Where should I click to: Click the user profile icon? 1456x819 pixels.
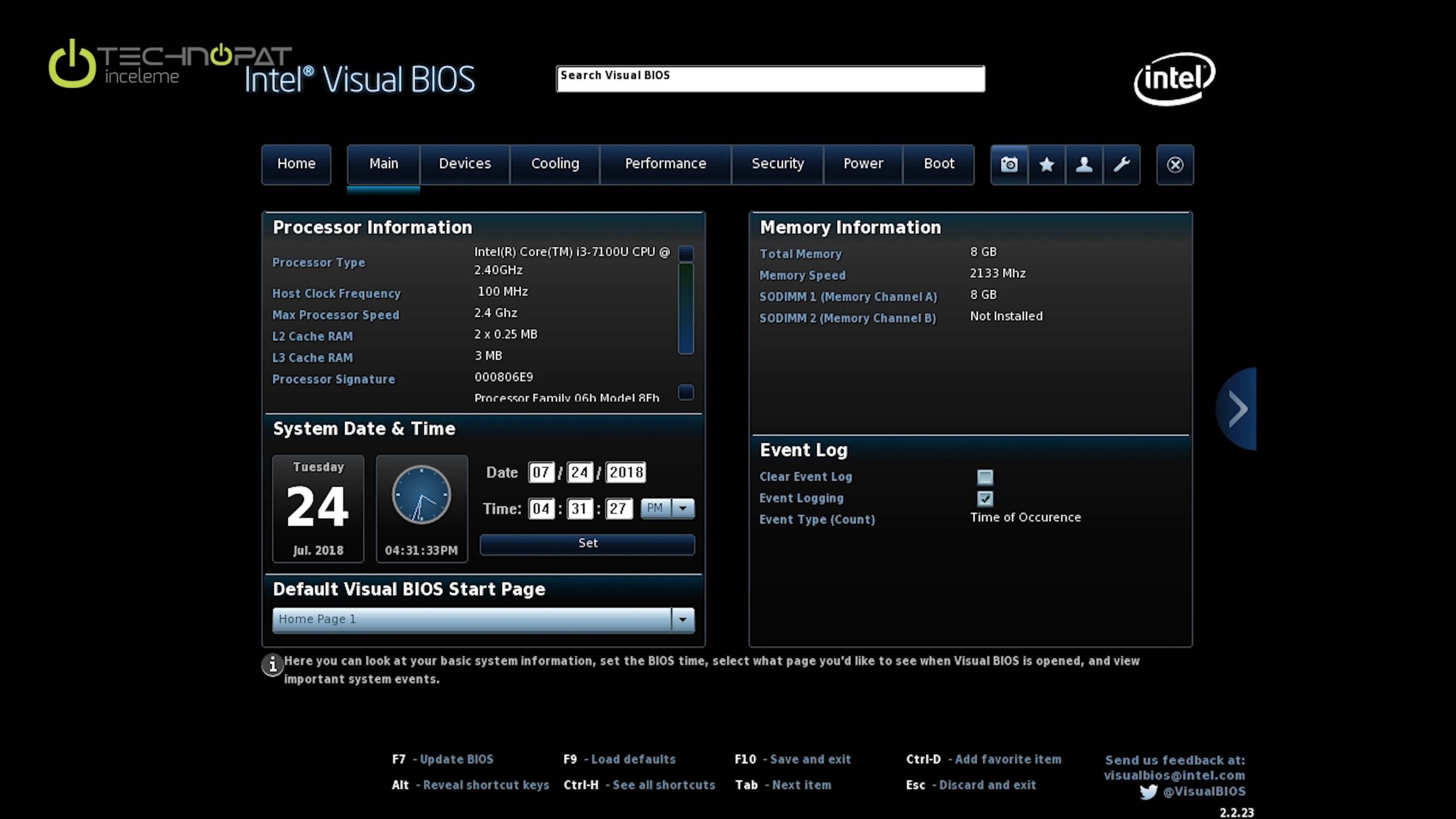tap(1084, 165)
